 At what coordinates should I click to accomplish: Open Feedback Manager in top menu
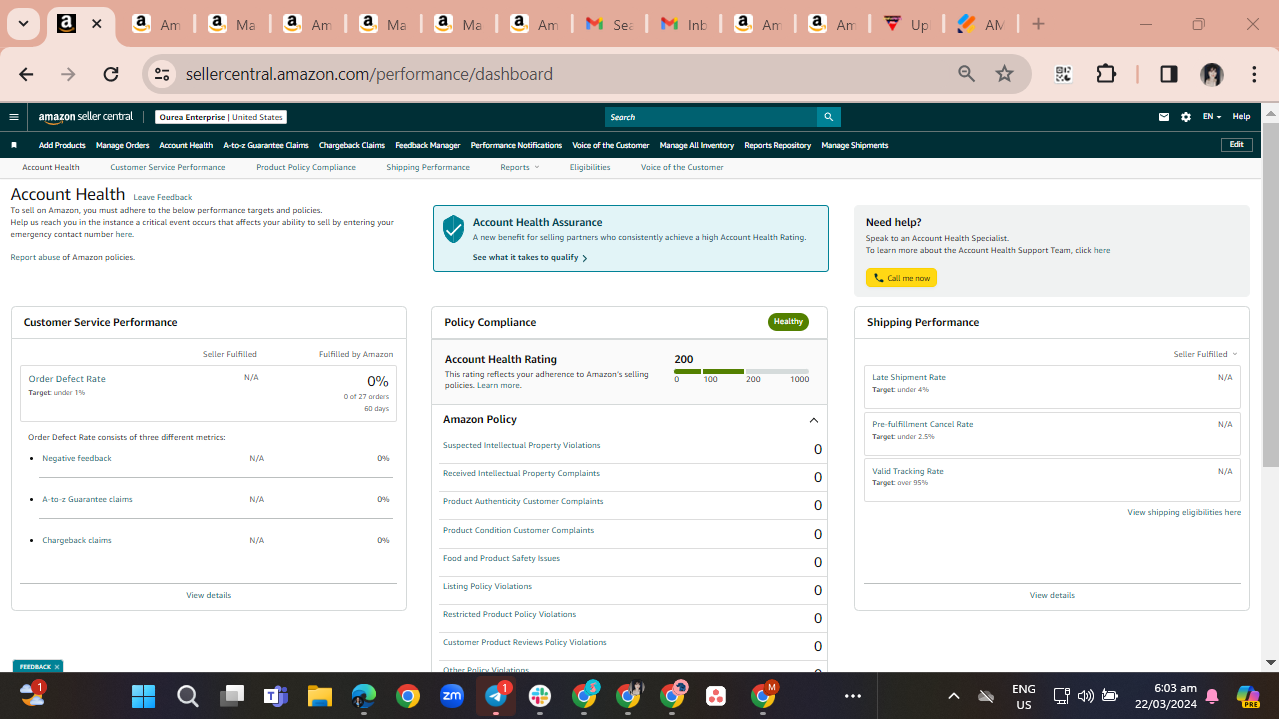(x=428, y=145)
